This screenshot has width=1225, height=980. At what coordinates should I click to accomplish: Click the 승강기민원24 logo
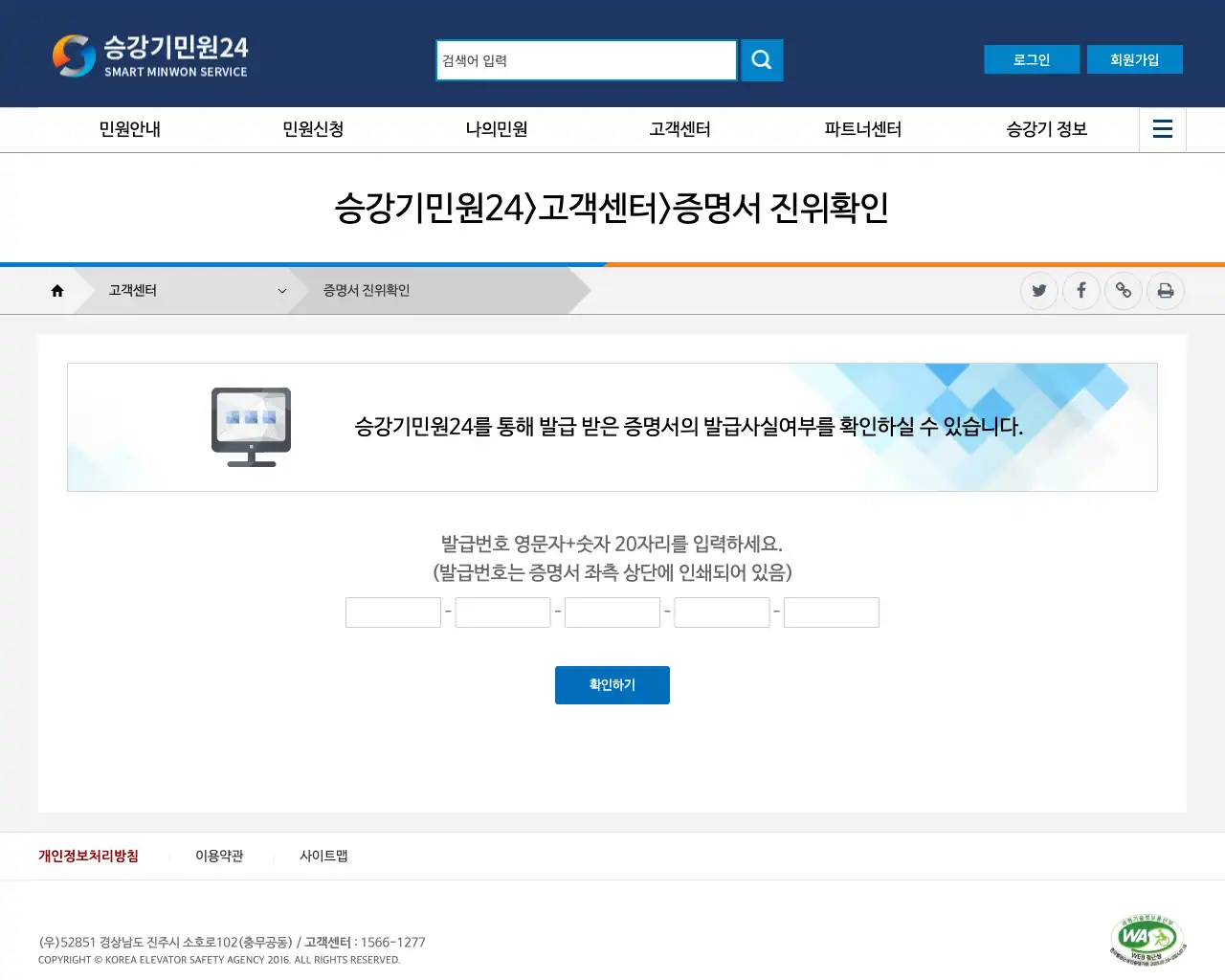pos(150,56)
